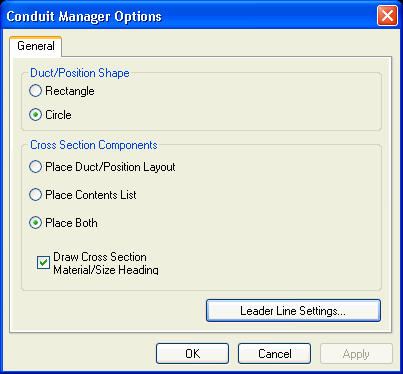
Task: Click the Material/Size Heading label text
Action: click(106, 269)
